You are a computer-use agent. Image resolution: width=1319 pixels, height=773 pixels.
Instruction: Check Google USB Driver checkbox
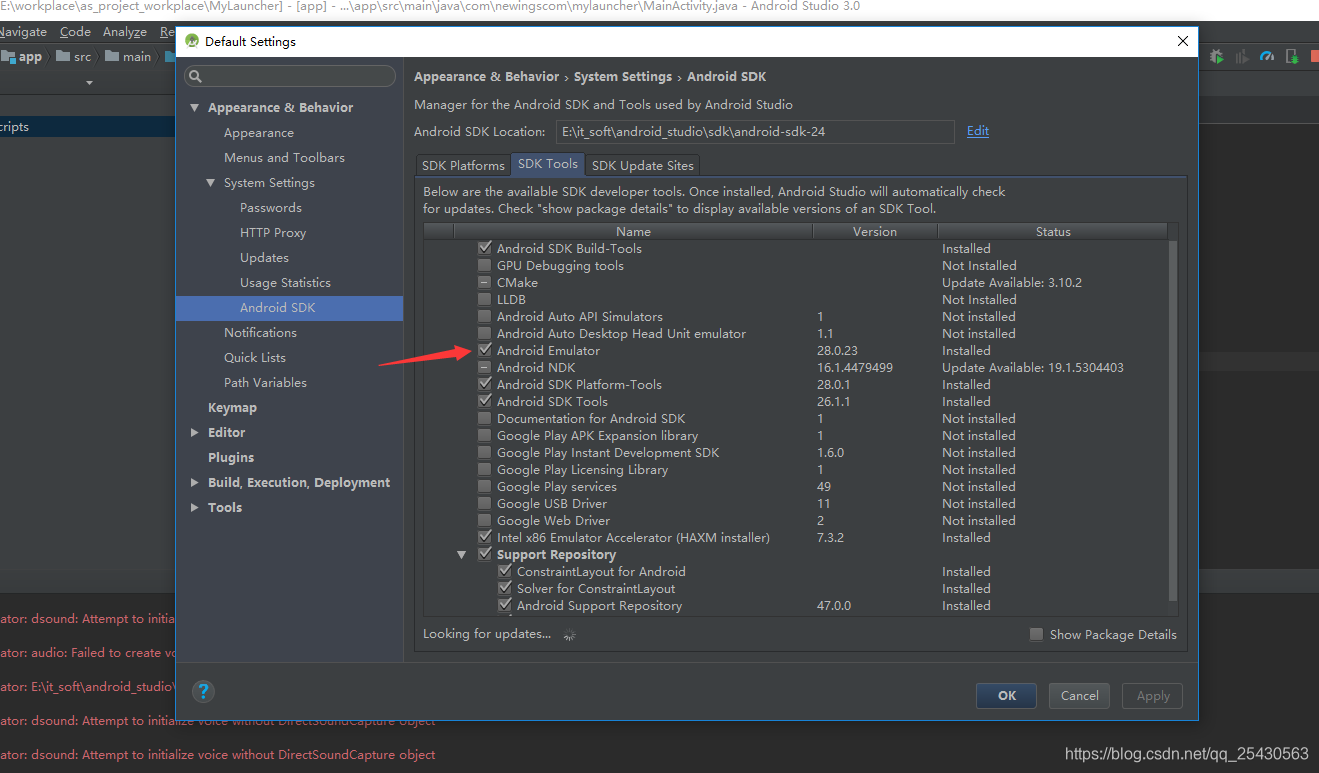(x=485, y=503)
